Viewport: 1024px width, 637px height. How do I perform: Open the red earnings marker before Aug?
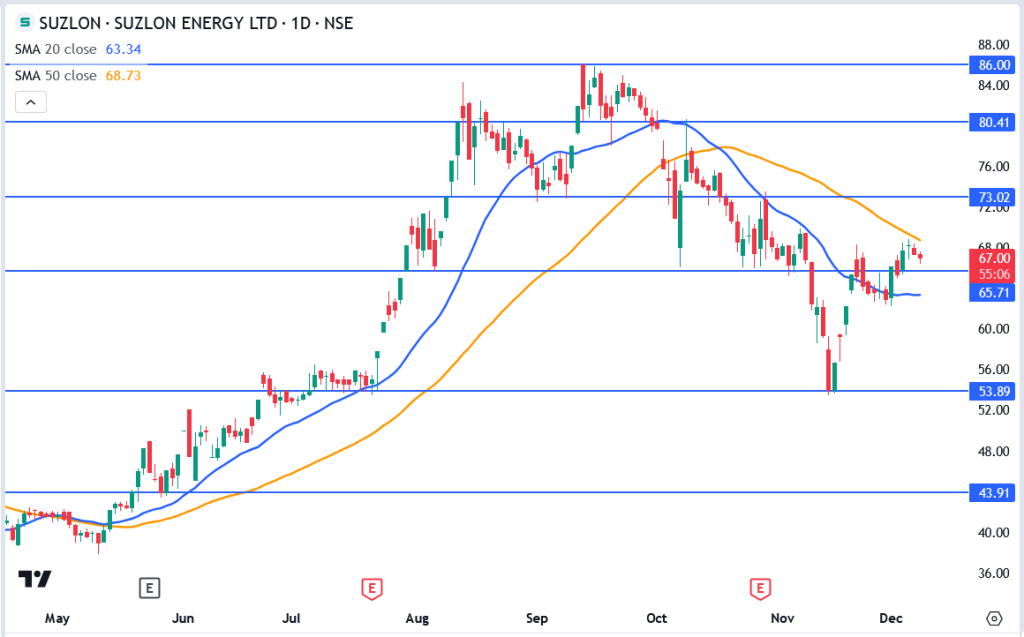pos(372,588)
